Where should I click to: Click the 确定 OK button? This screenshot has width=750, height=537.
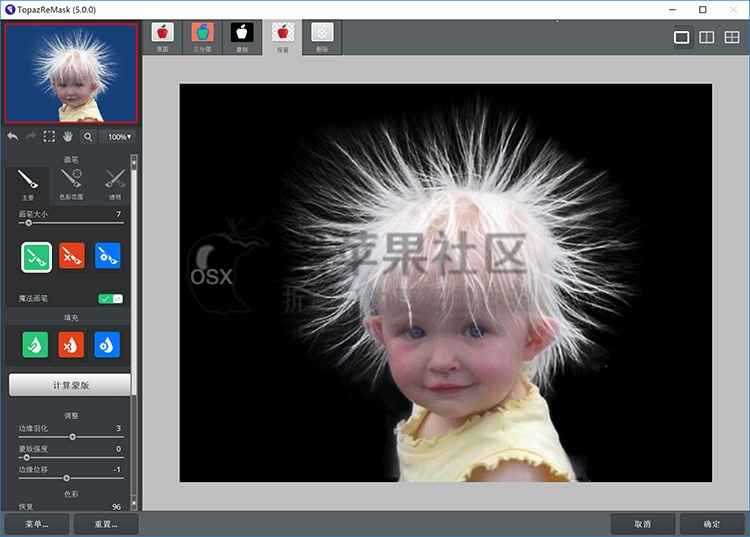click(x=712, y=524)
